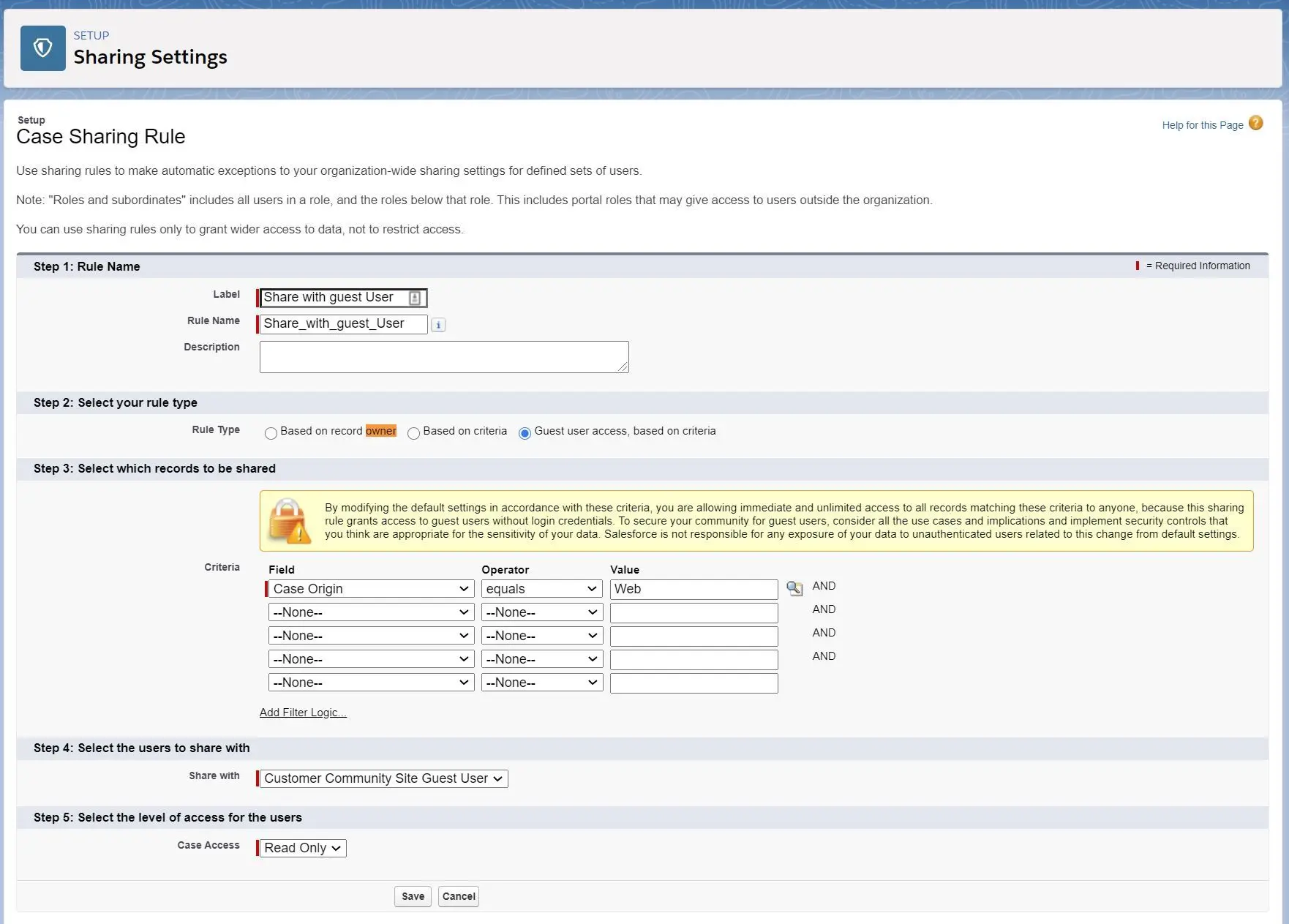1289x924 pixels.
Task: Click the Description field resize handle
Action: 623,367
